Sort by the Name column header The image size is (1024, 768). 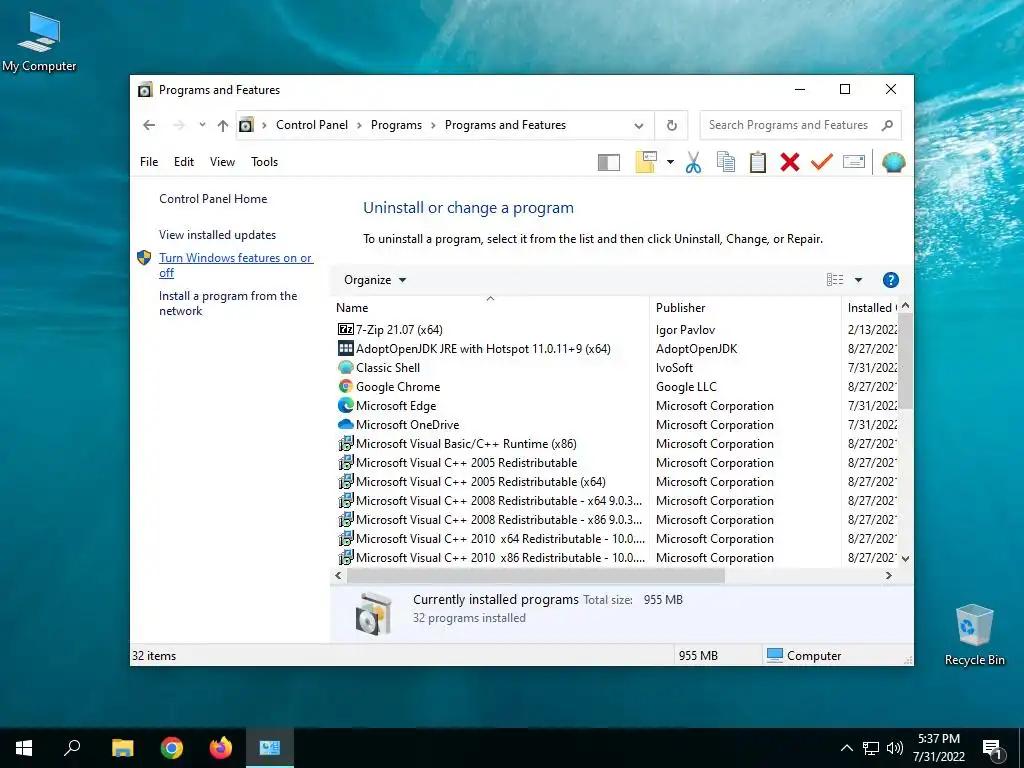click(490, 308)
